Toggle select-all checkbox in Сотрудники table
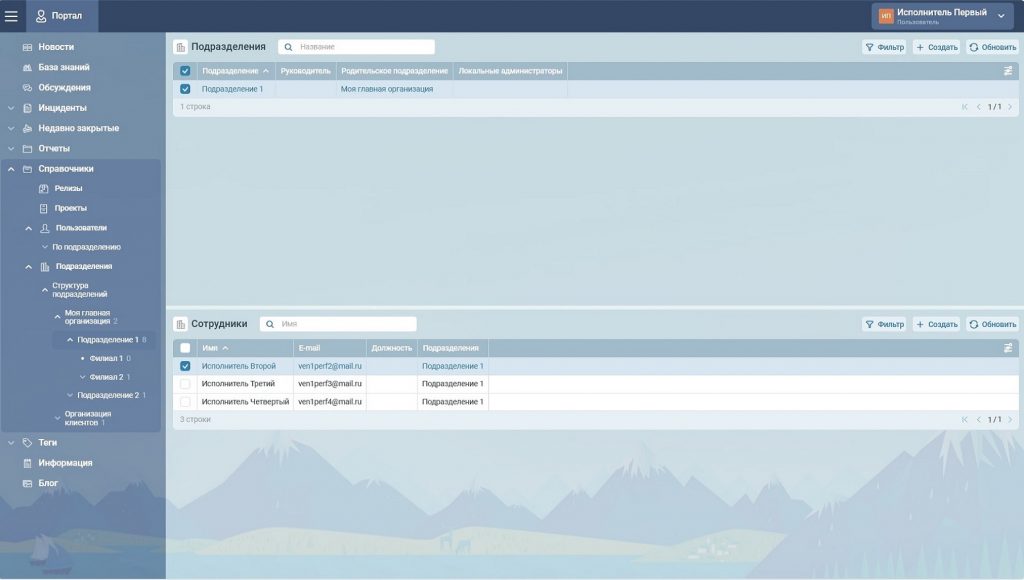1024x580 pixels. click(x=185, y=348)
